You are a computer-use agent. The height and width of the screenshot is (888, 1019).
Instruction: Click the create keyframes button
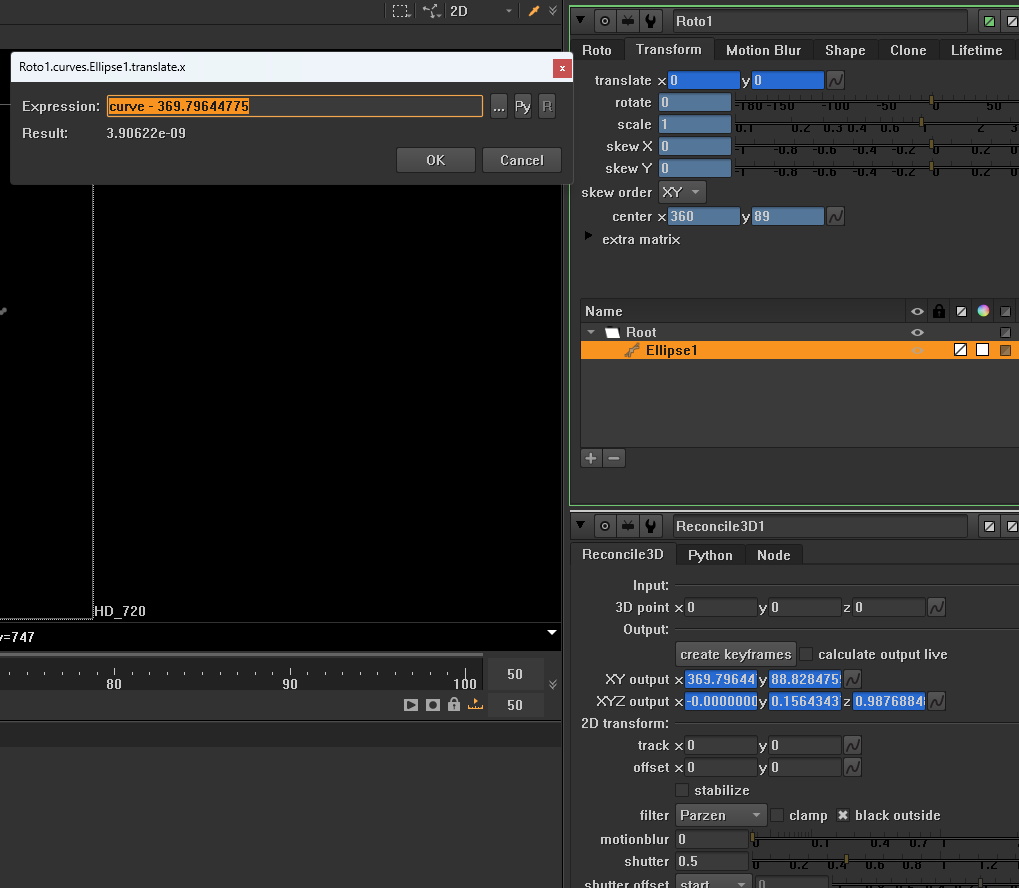click(736, 654)
